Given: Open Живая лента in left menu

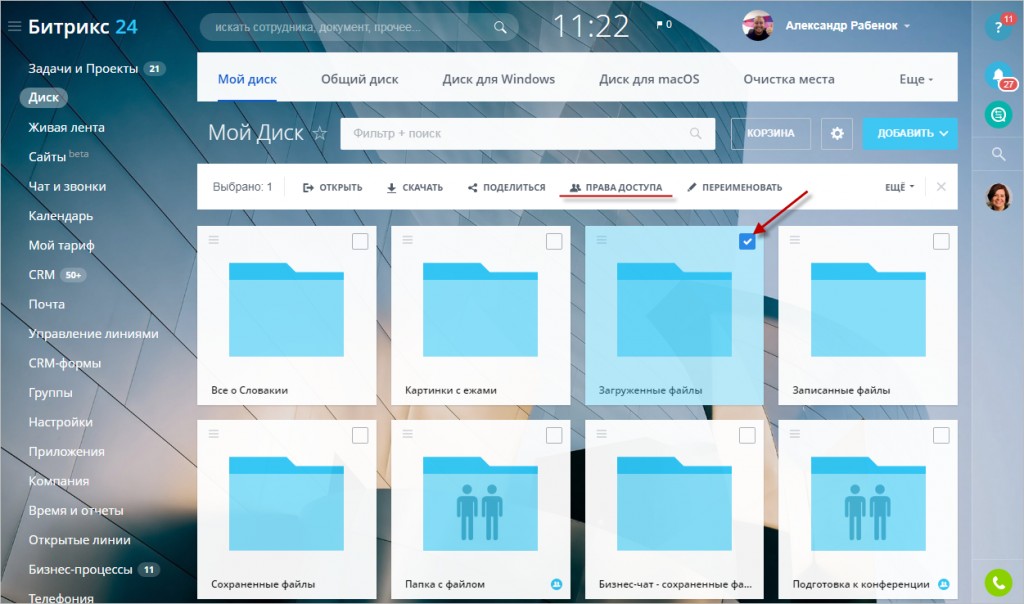Looking at the screenshot, I should point(67,128).
